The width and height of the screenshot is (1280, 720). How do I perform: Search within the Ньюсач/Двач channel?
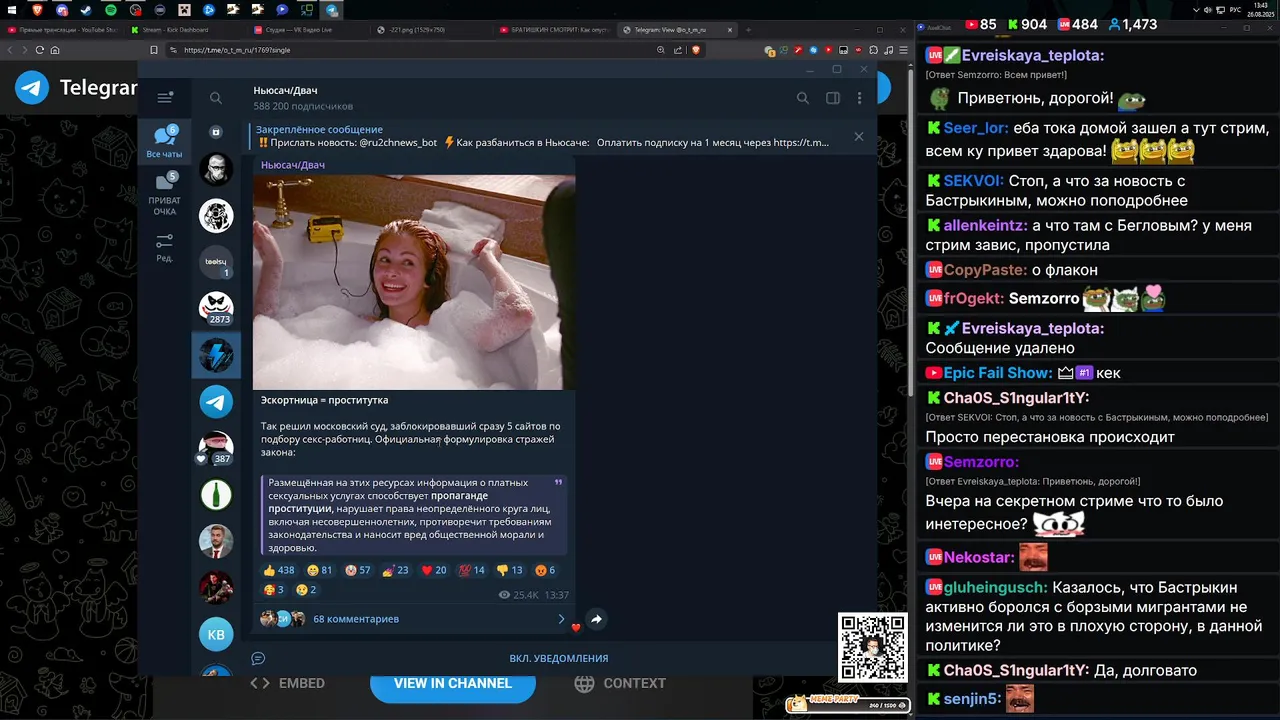pos(802,98)
